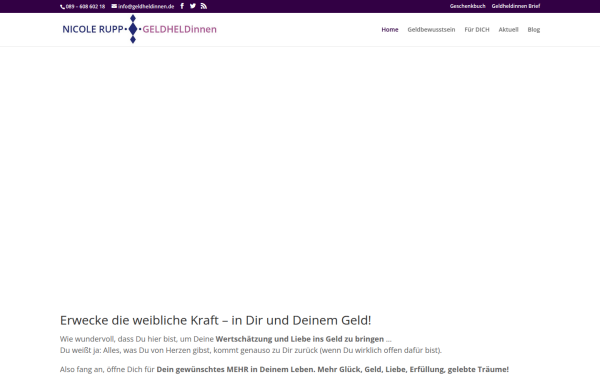The image size is (600, 375).
Task: Click bold text 'Dein gewünschtes MEHR in Deinem Leben'
Action: pos(235,369)
